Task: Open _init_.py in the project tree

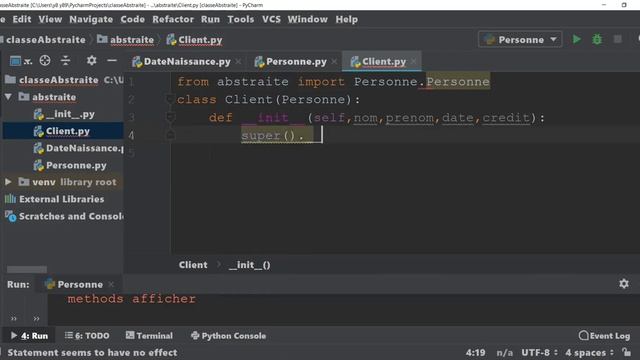Action: pyautogui.click(x=63, y=114)
